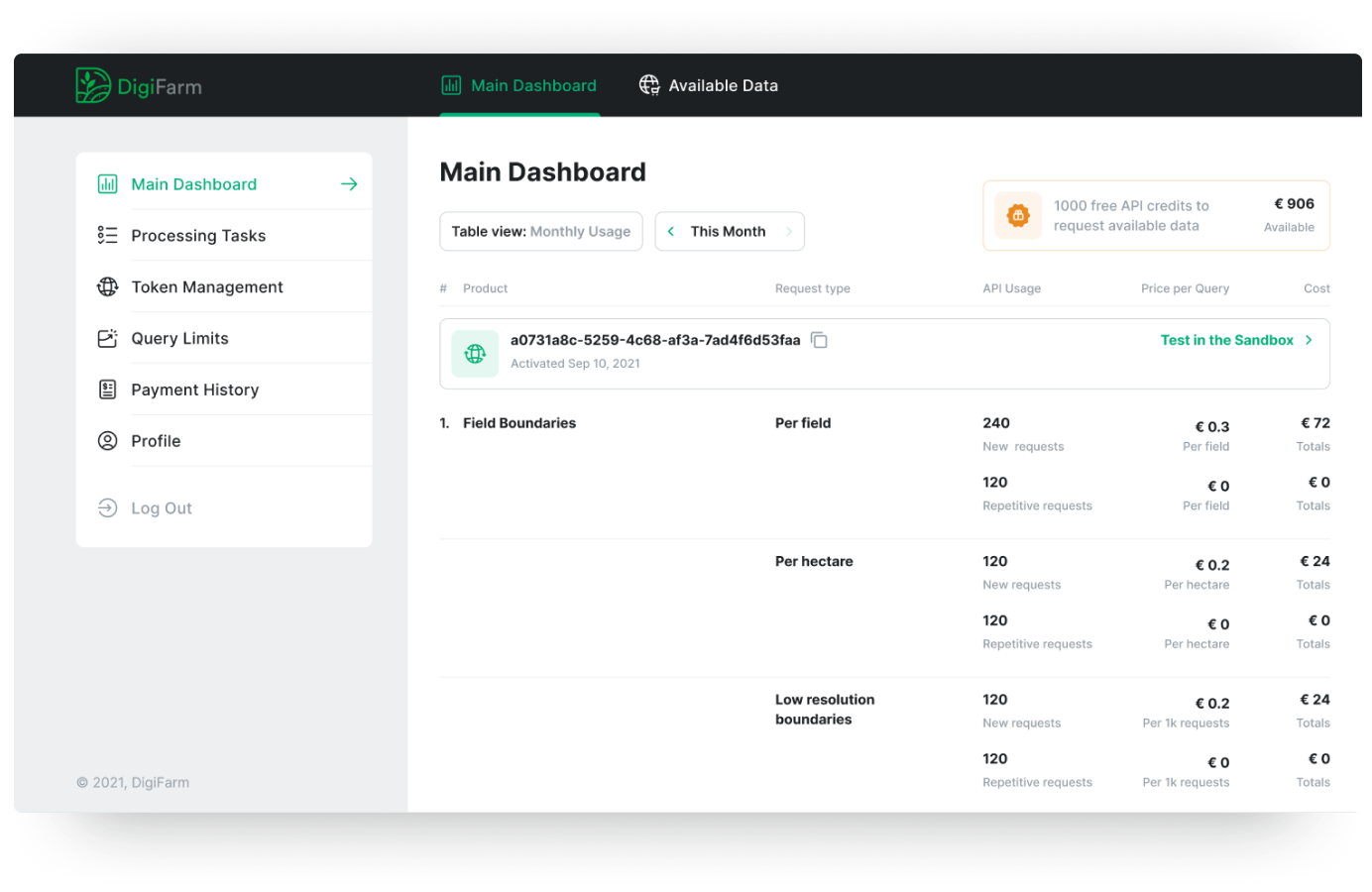Image resolution: width=1372 pixels, height=892 pixels.
Task: Click the green globe icon beside the token ID
Action: point(474,353)
